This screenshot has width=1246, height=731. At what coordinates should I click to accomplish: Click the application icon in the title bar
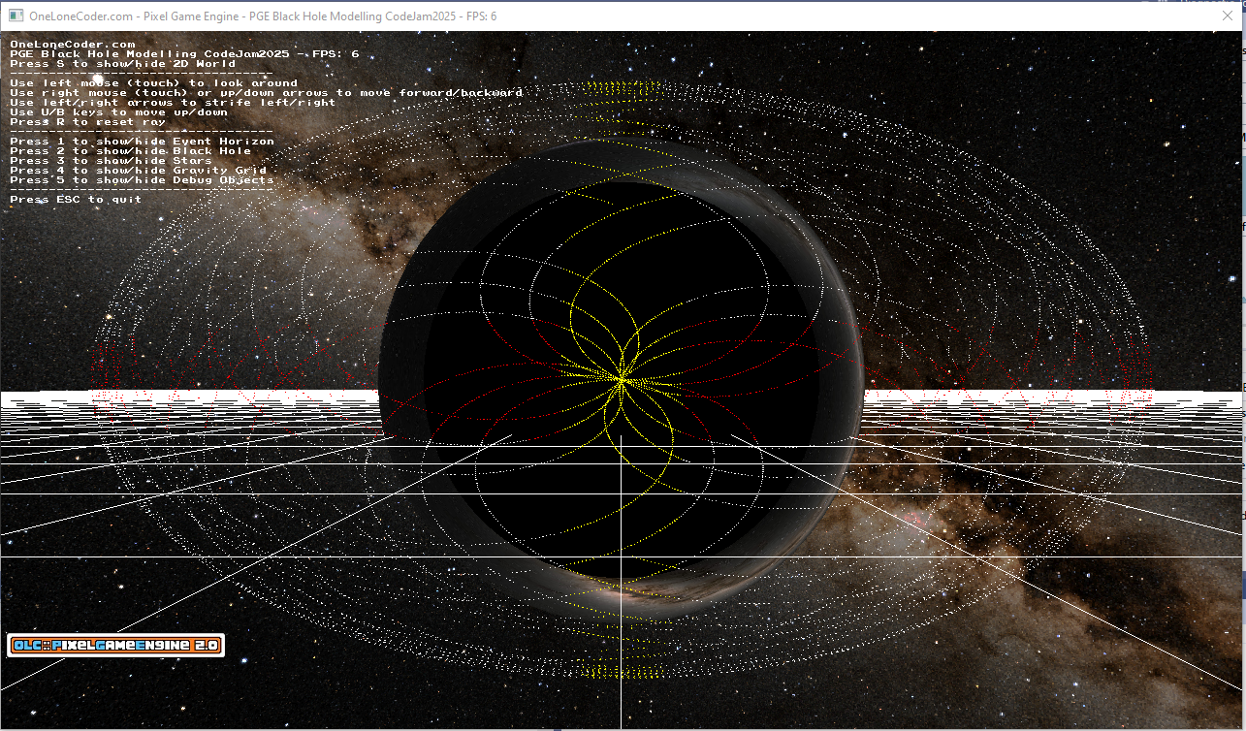point(17,15)
